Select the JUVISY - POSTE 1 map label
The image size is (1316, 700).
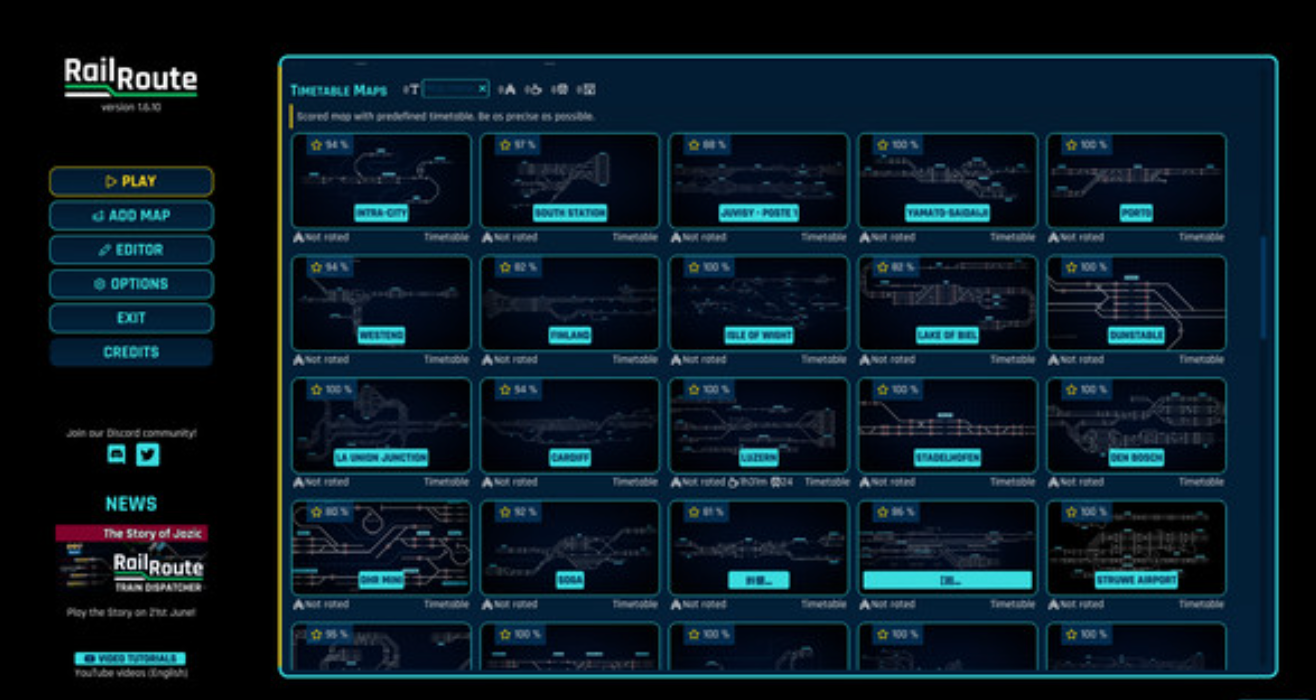[759, 213]
